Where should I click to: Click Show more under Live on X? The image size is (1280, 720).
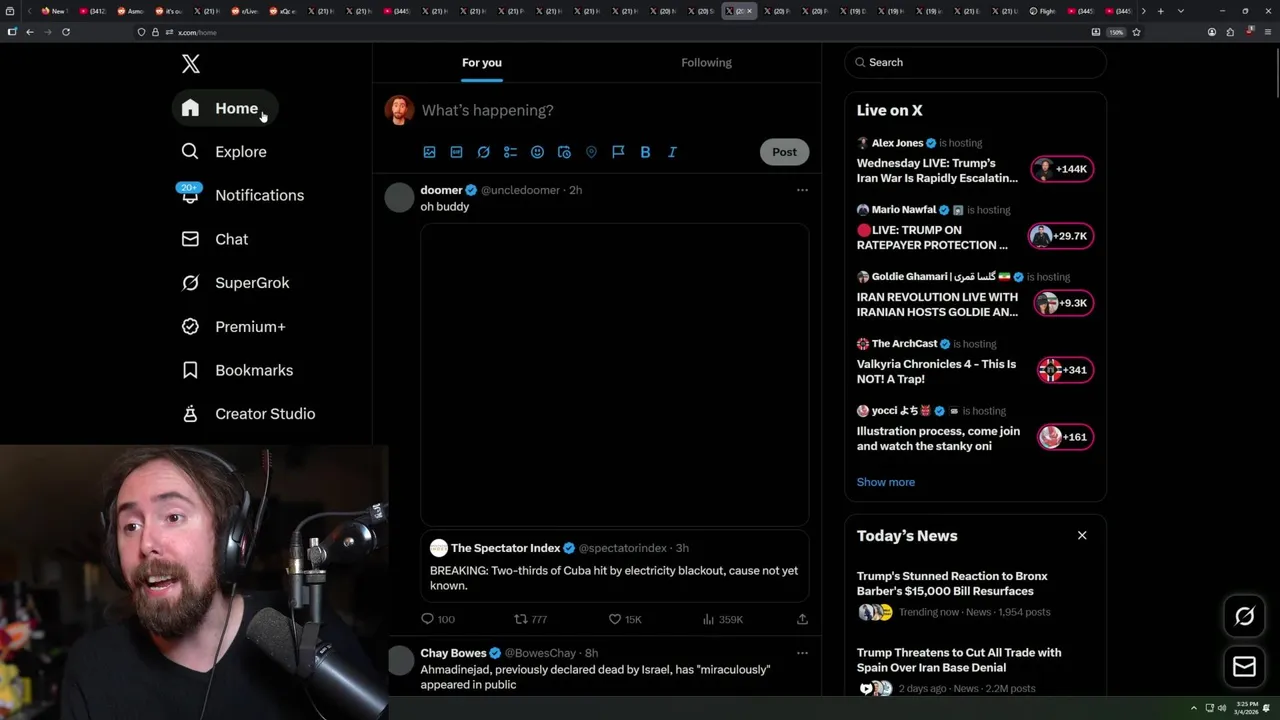pos(885,482)
